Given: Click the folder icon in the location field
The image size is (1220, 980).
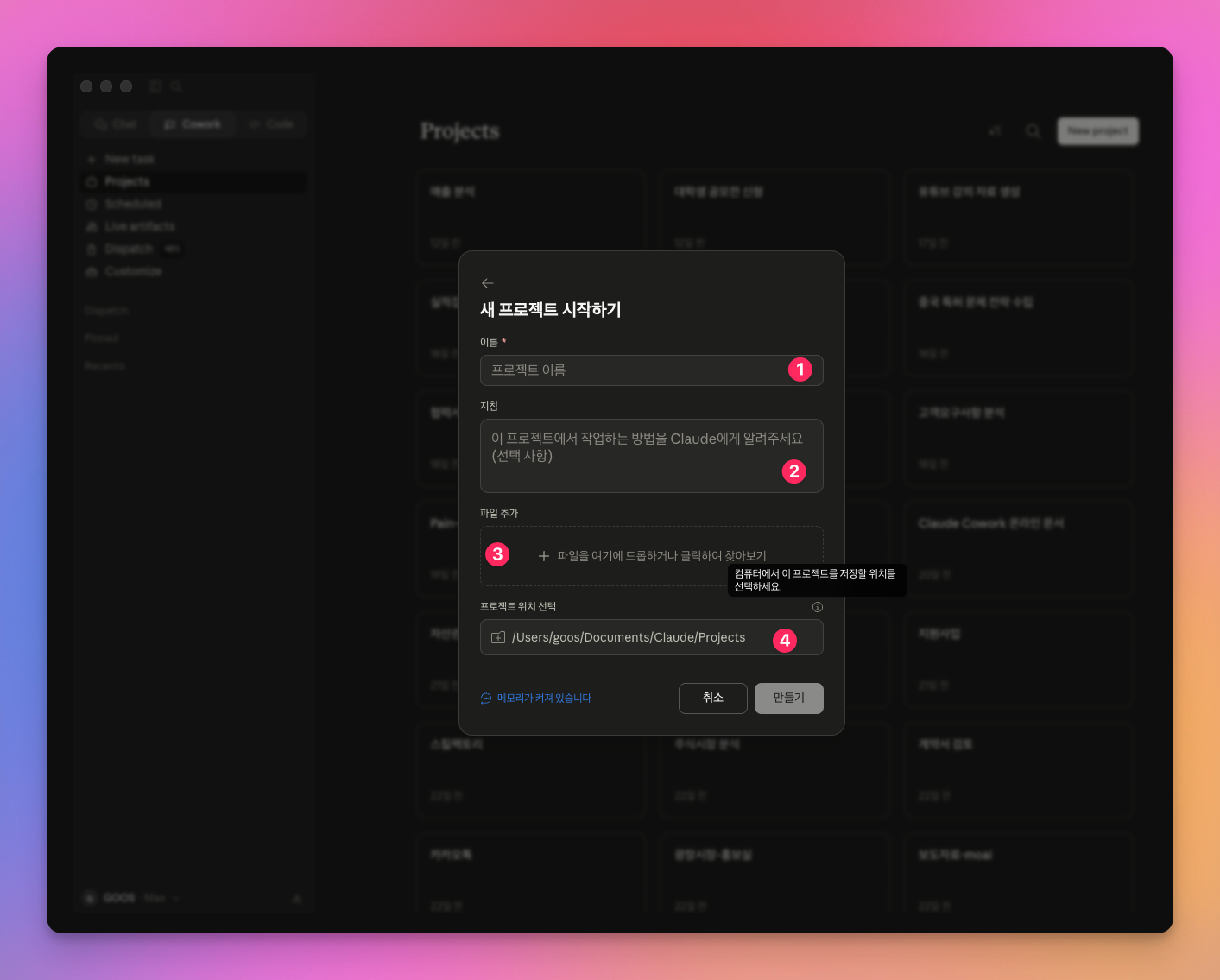Looking at the screenshot, I should point(498,637).
